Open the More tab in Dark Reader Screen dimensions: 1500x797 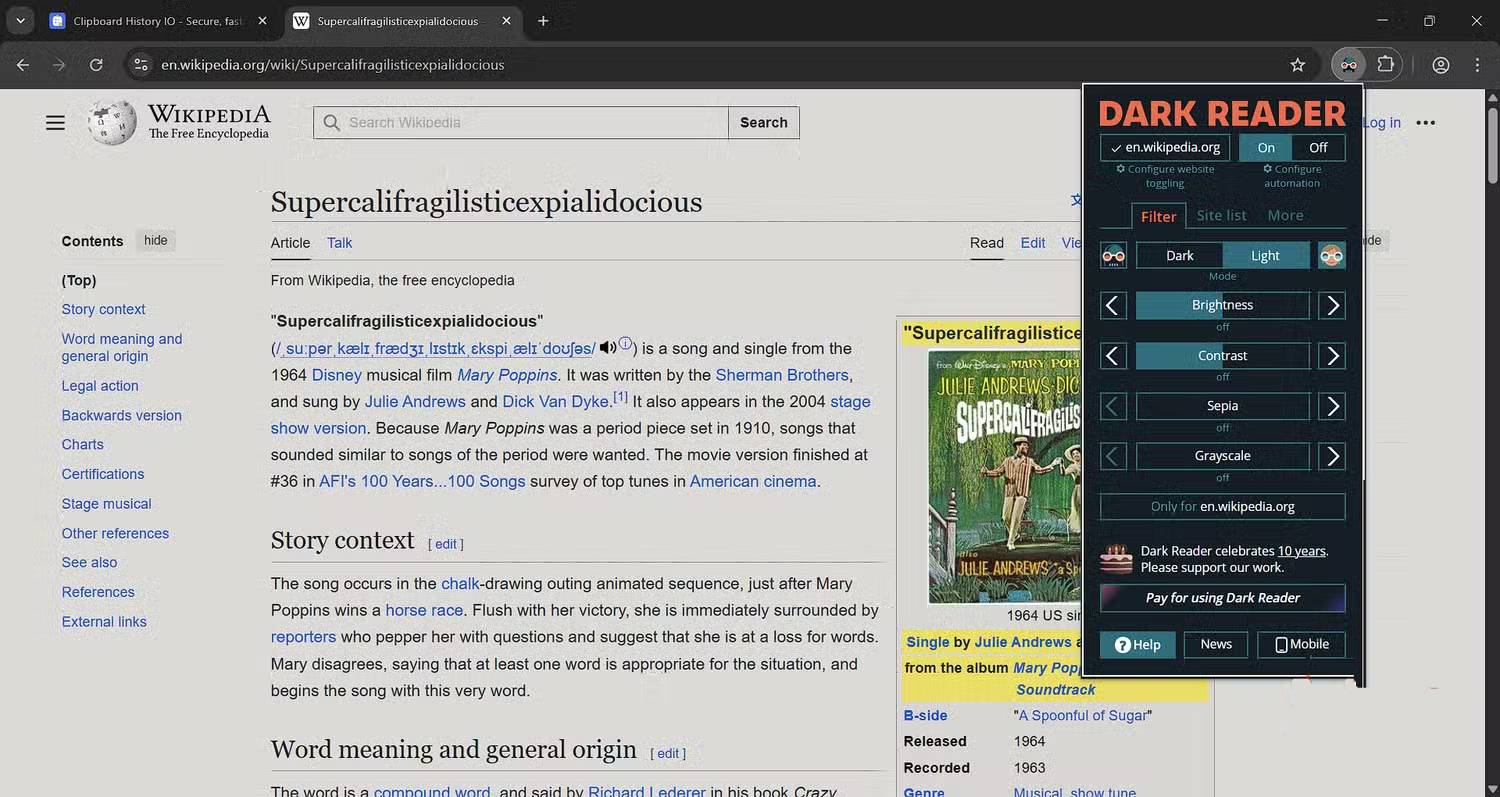[1284, 215]
